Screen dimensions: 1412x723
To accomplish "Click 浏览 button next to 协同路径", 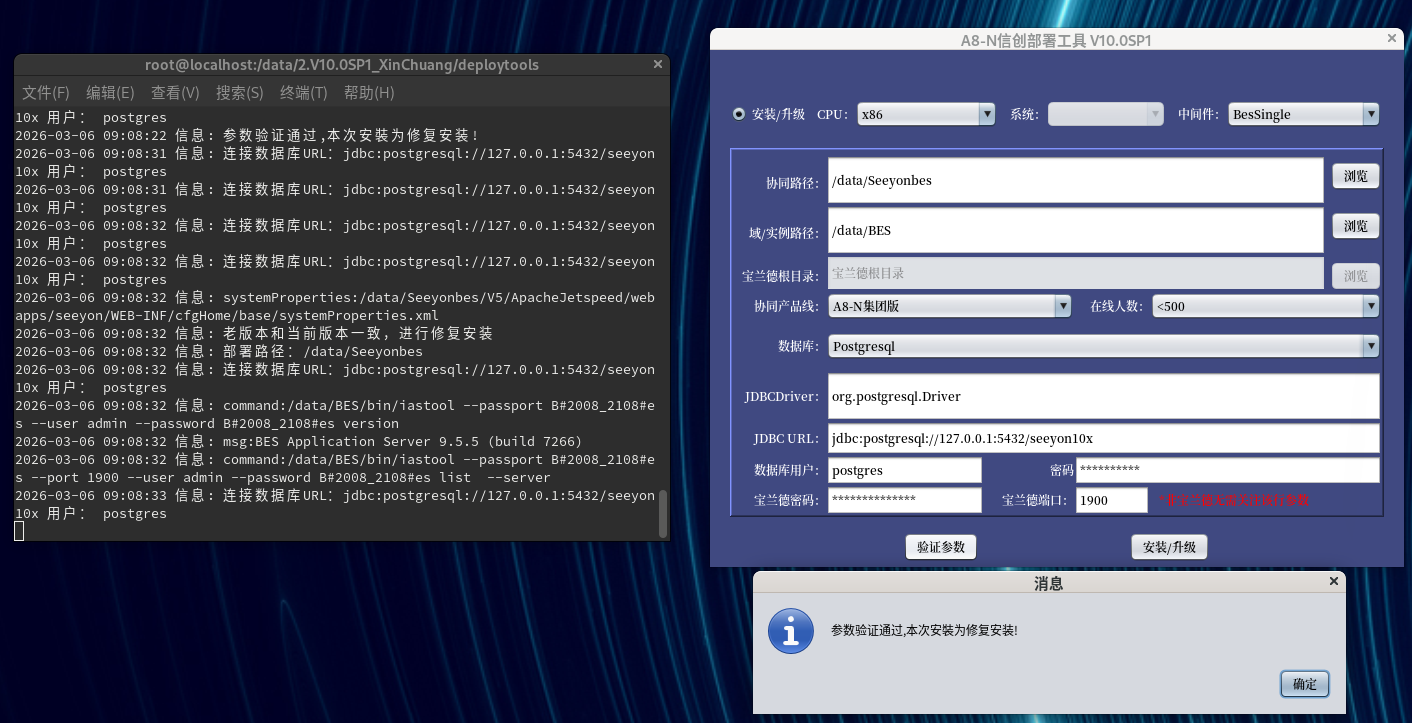I will pos(1356,176).
